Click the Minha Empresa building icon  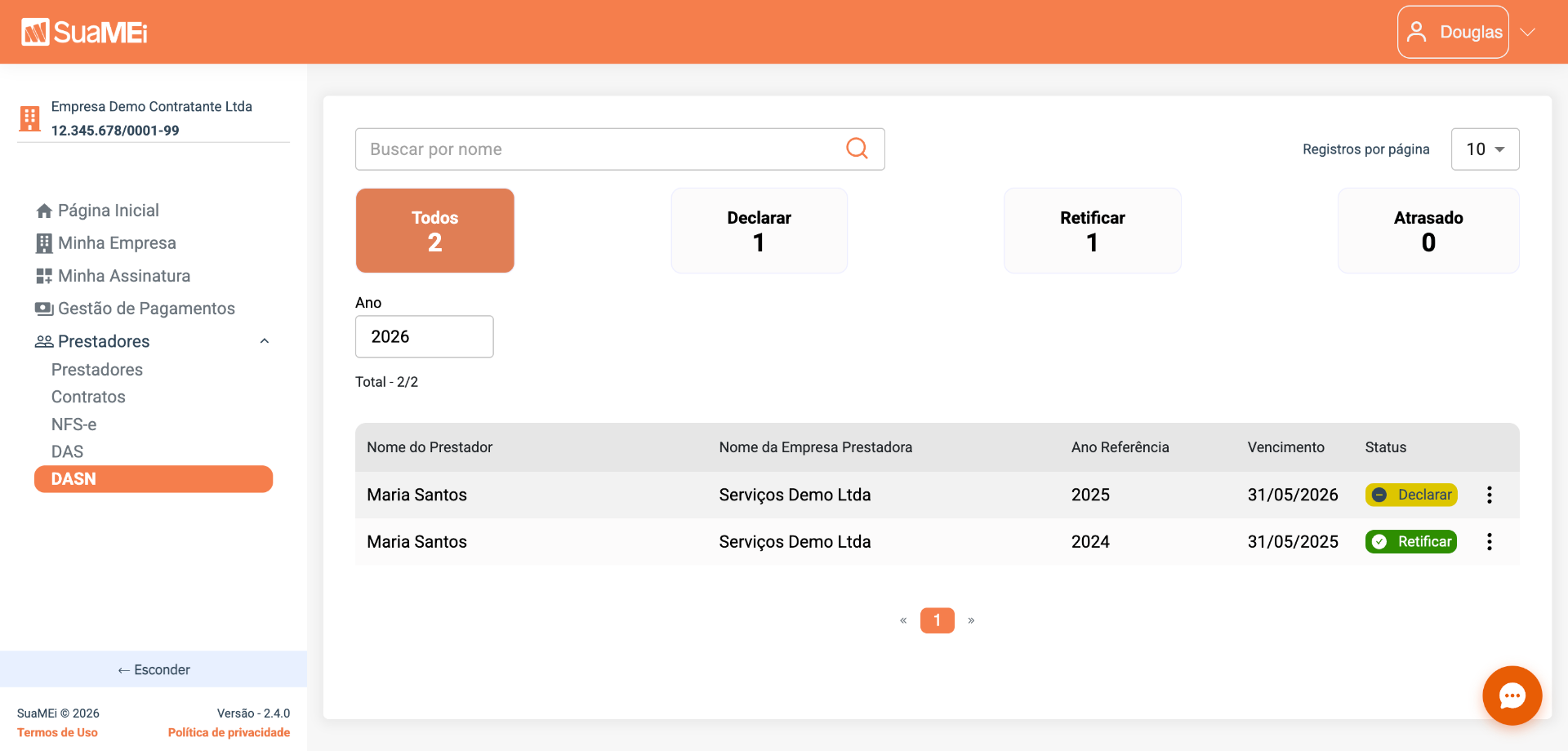(x=44, y=243)
